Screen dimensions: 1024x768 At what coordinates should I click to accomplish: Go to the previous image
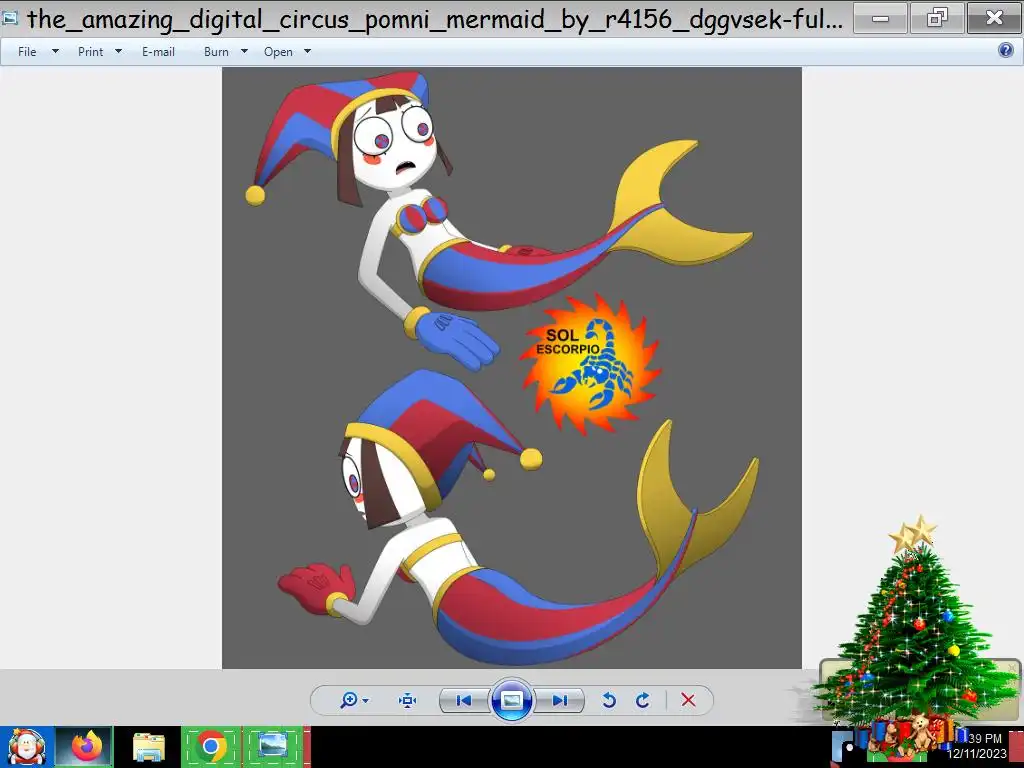[x=464, y=701]
